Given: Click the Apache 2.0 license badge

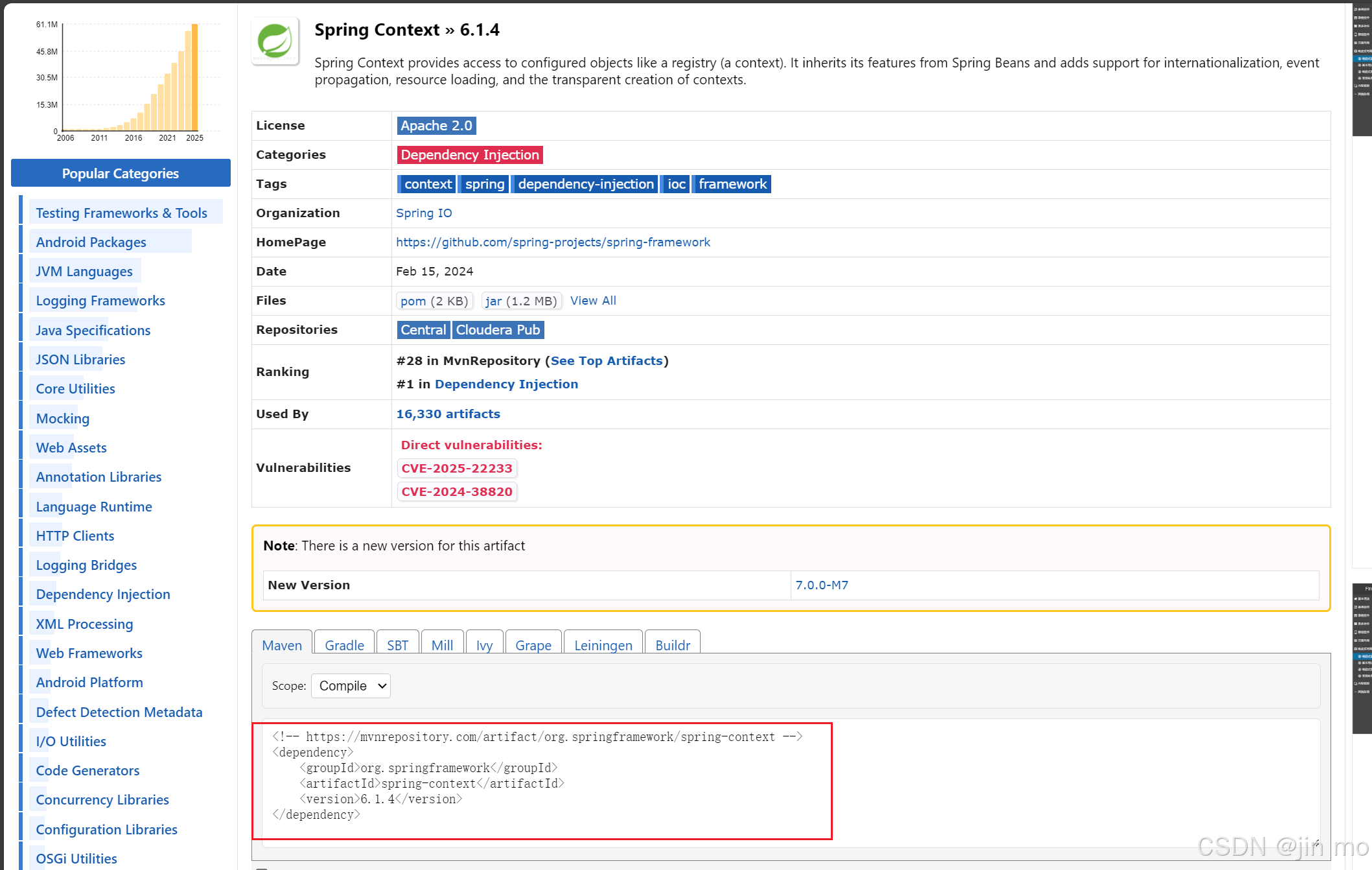Looking at the screenshot, I should pos(436,126).
